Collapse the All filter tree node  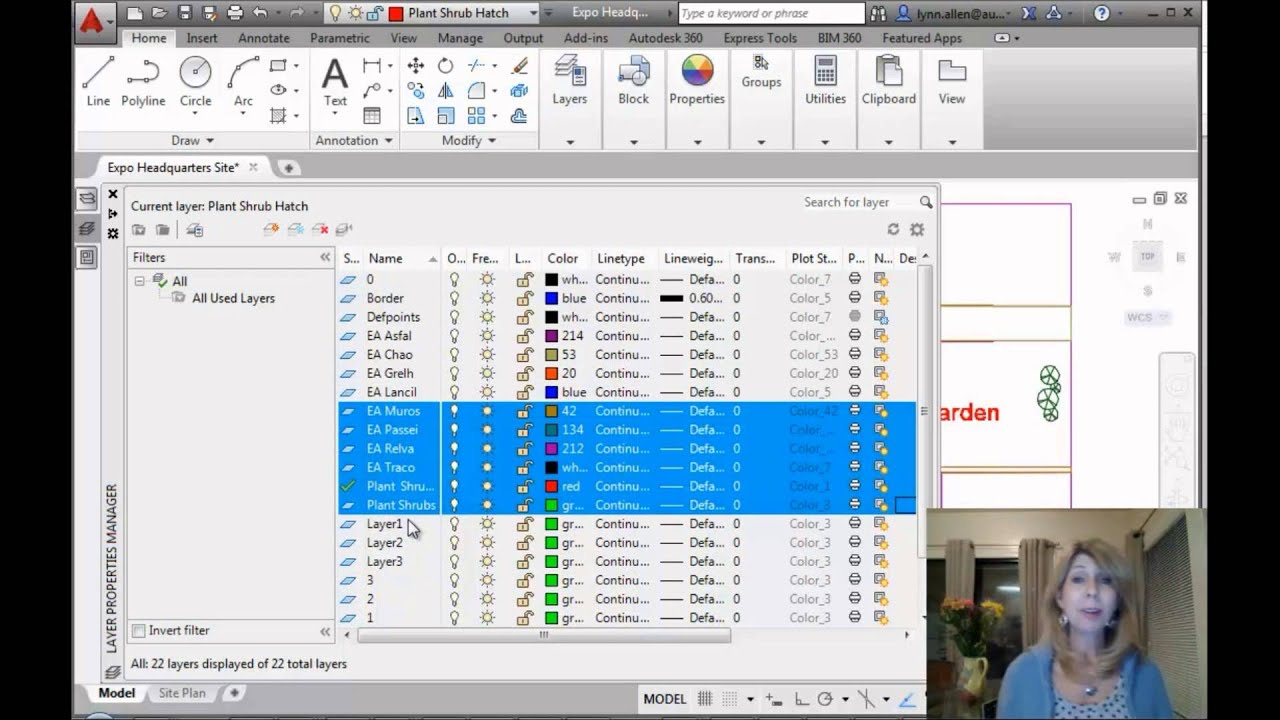(x=140, y=281)
